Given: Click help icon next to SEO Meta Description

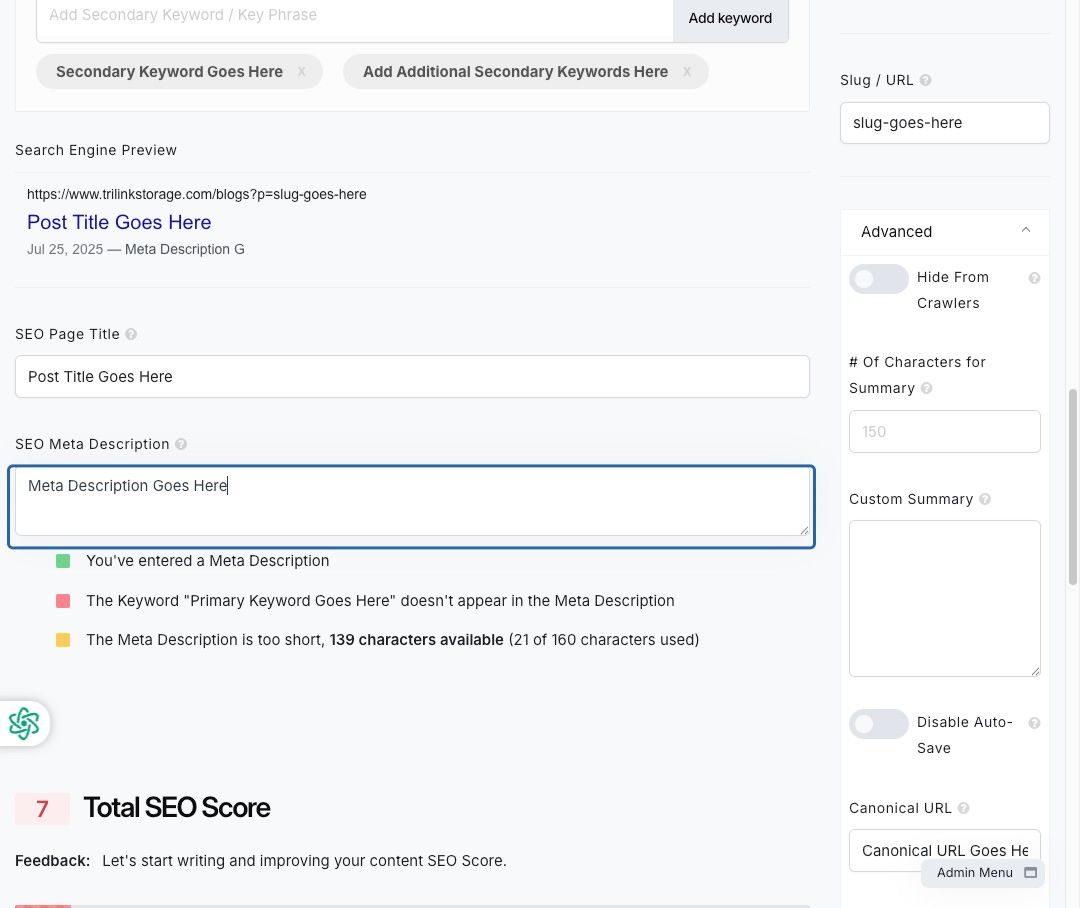Looking at the screenshot, I should pyautogui.click(x=180, y=444).
